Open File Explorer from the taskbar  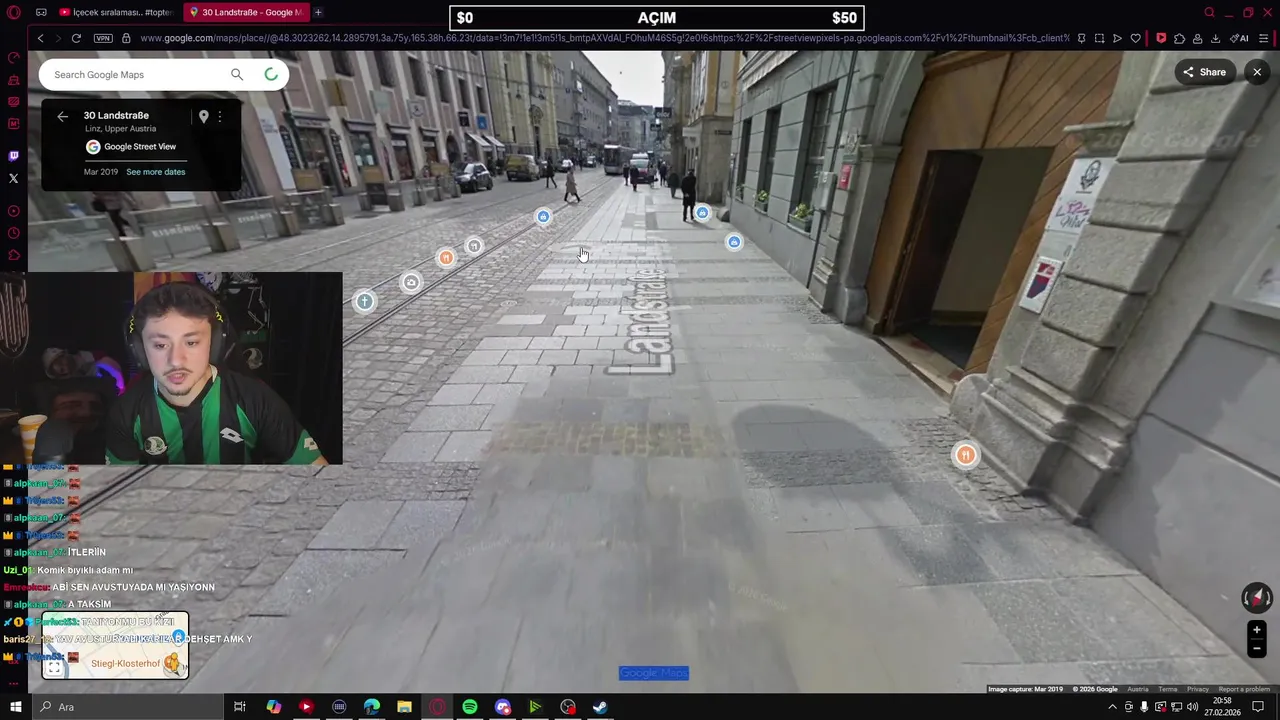404,707
